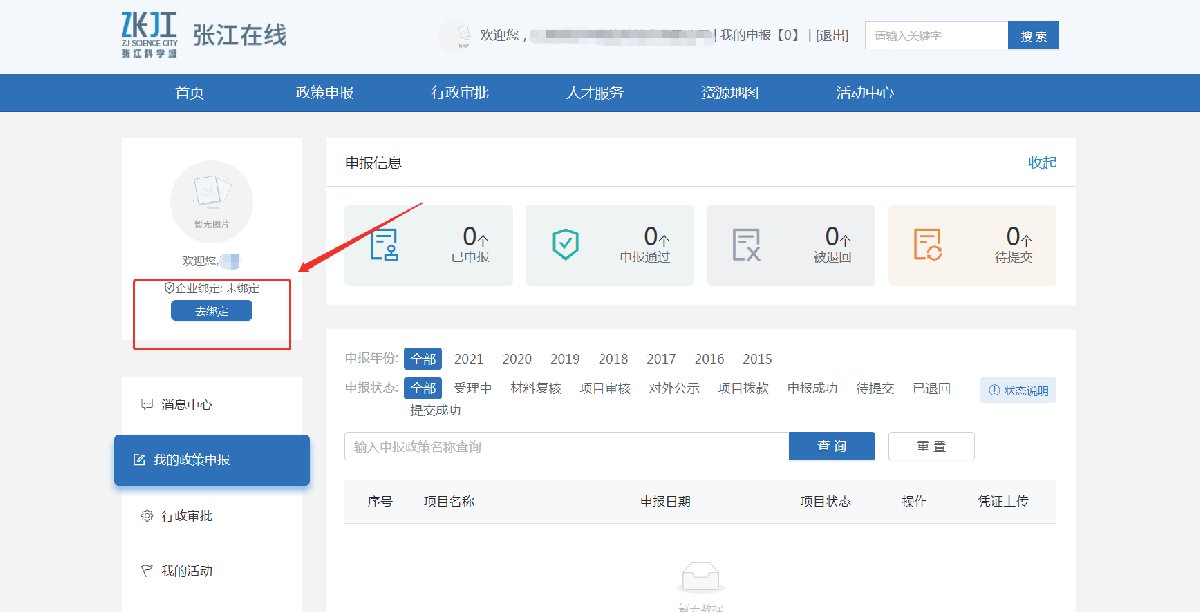1200x612 pixels.
Task: Click the 我的政策申报 edit icon
Action: tap(141, 461)
